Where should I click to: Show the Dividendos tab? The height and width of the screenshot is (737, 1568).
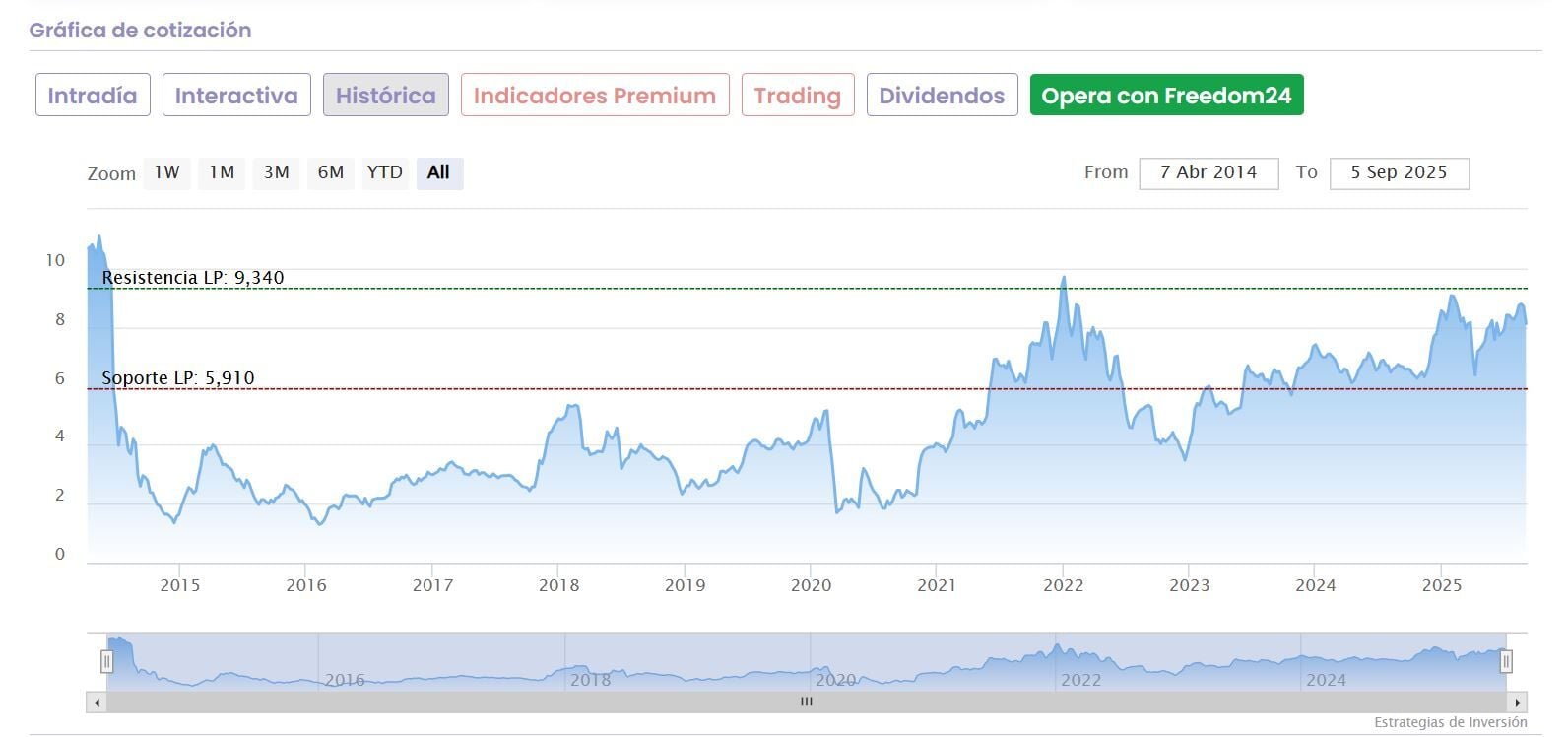click(x=942, y=96)
